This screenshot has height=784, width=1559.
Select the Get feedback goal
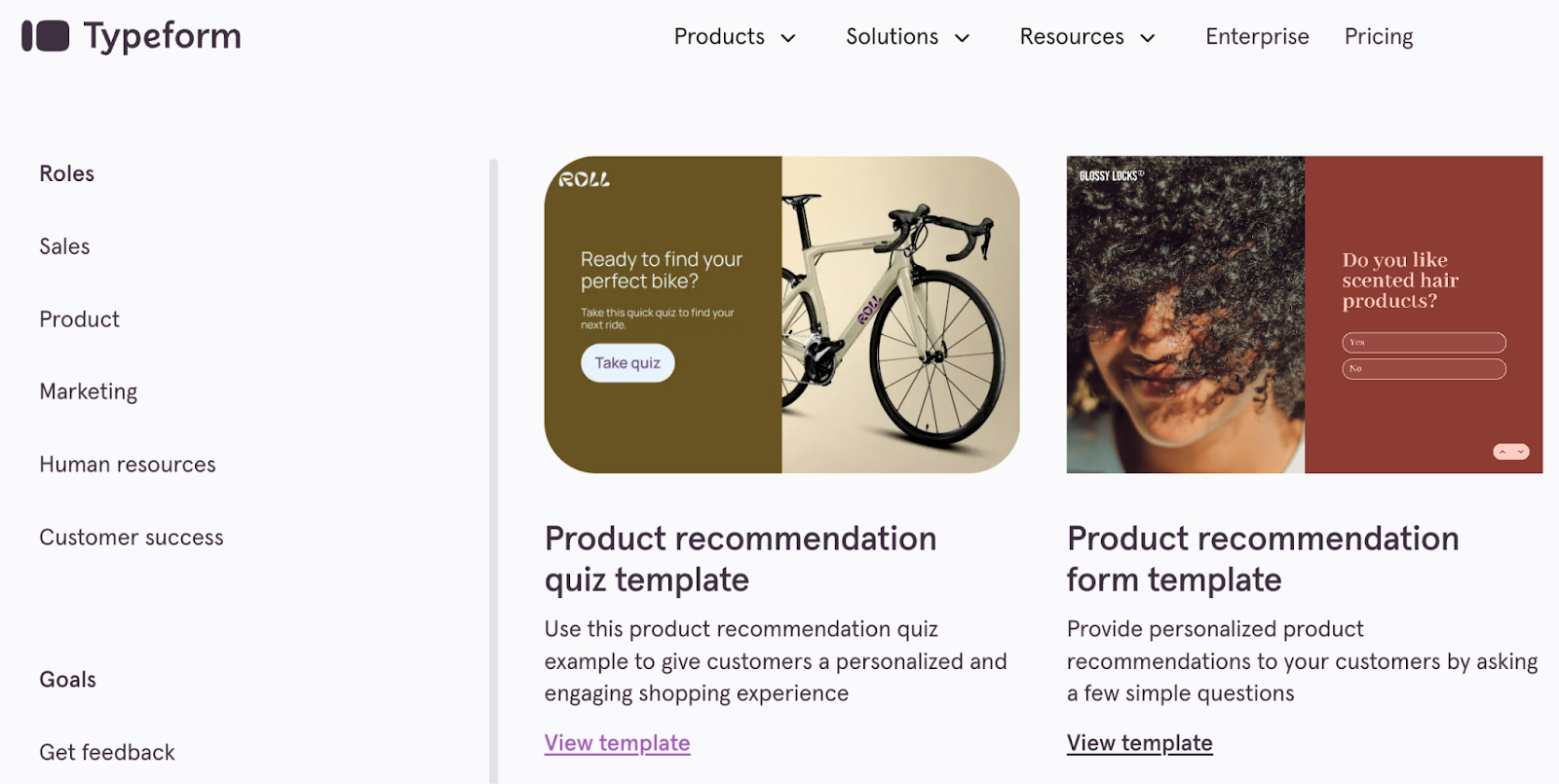(x=107, y=753)
